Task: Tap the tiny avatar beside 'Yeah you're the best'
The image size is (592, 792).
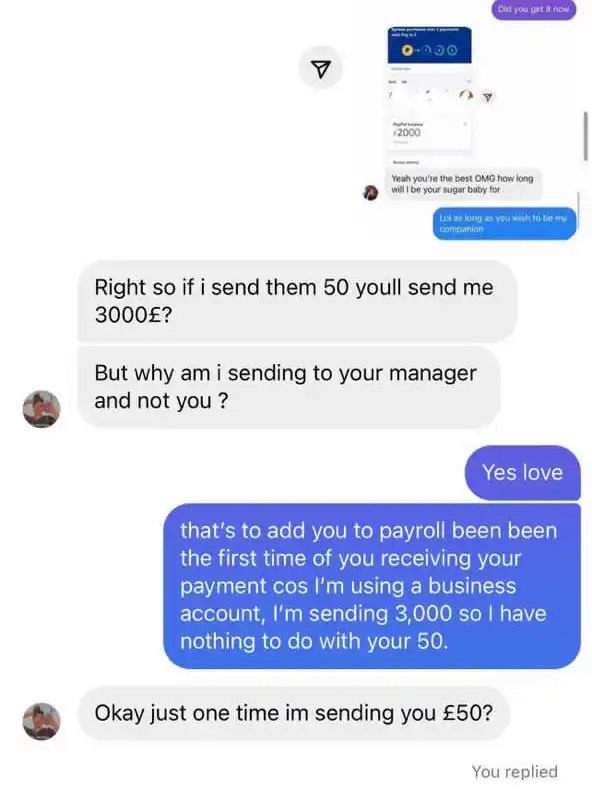Action: point(370,192)
